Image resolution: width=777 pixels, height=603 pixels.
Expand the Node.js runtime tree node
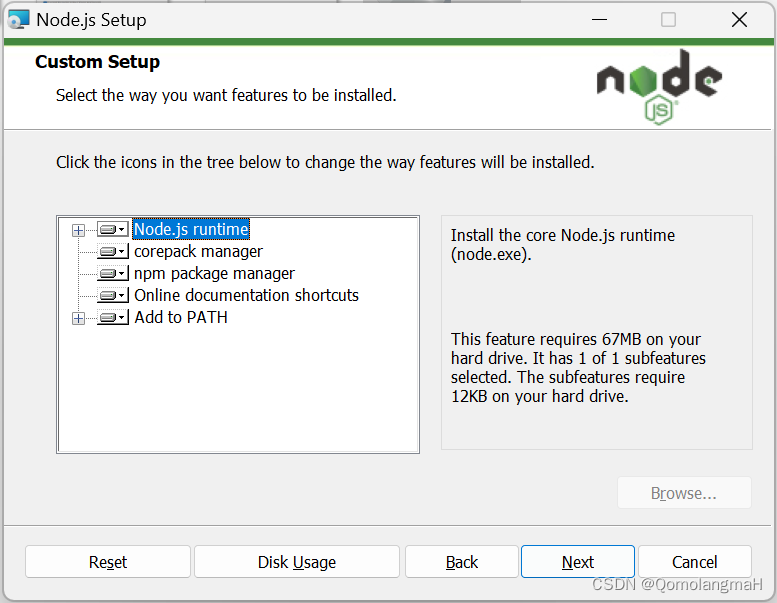78,230
